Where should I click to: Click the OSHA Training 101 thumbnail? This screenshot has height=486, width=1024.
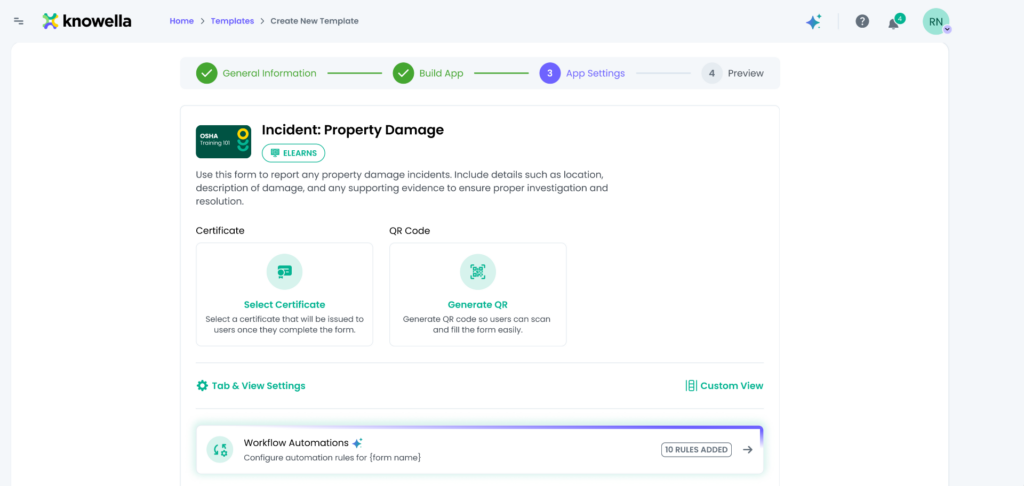(x=223, y=141)
